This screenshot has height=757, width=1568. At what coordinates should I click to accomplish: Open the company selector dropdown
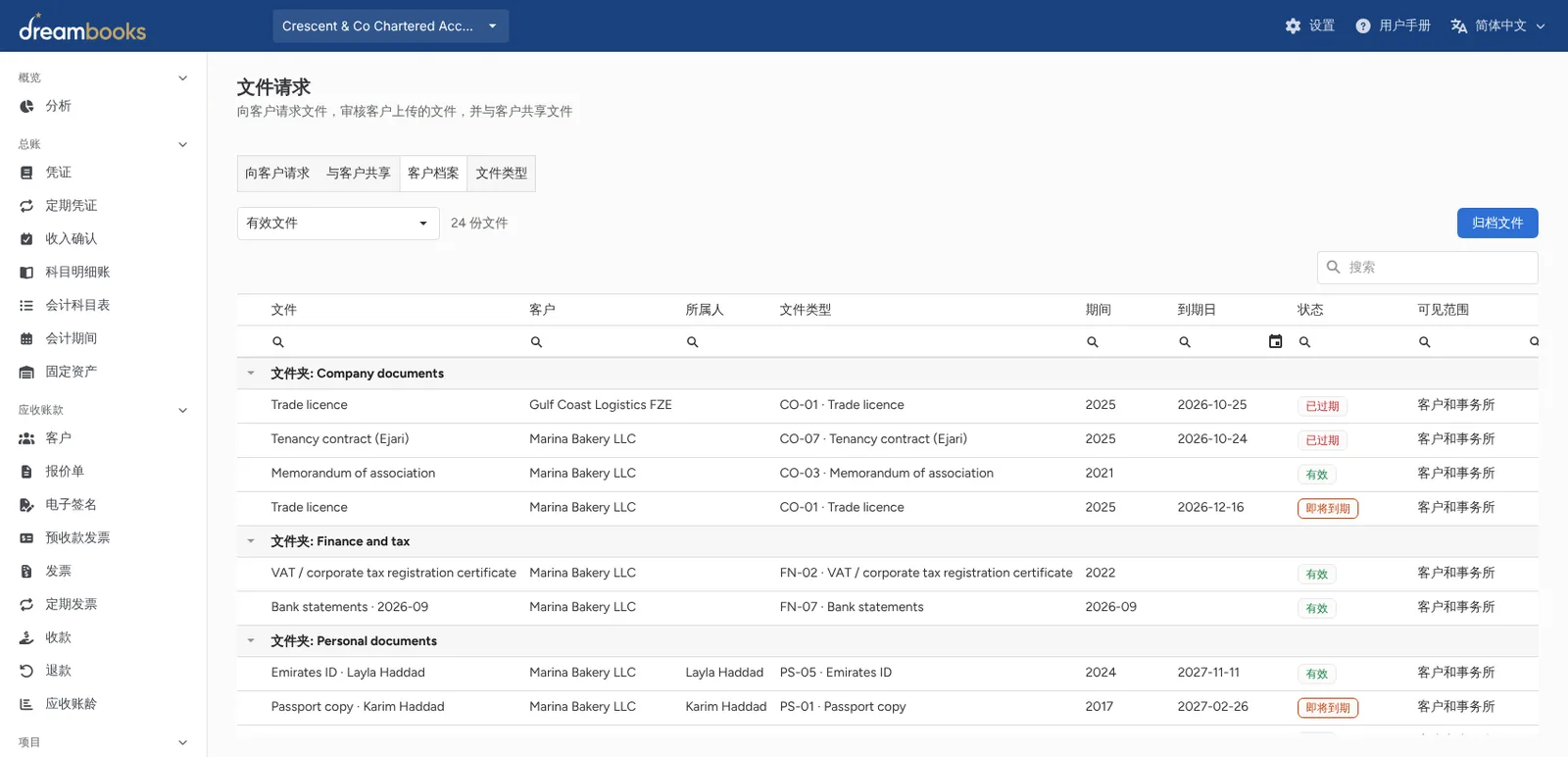pyautogui.click(x=390, y=25)
